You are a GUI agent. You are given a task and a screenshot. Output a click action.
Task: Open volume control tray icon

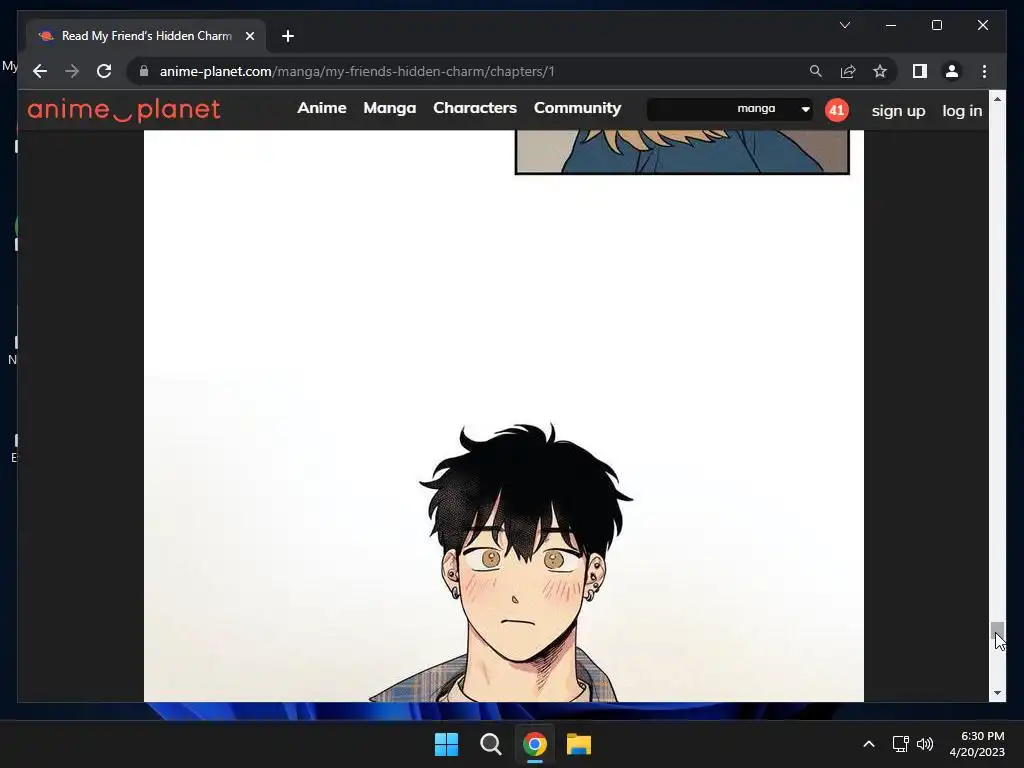click(x=925, y=744)
